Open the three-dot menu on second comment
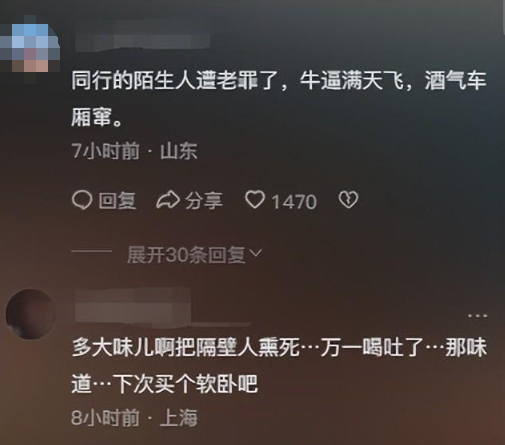Image resolution: width=505 pixels, height=445 pixels. [x=478, y=315]
